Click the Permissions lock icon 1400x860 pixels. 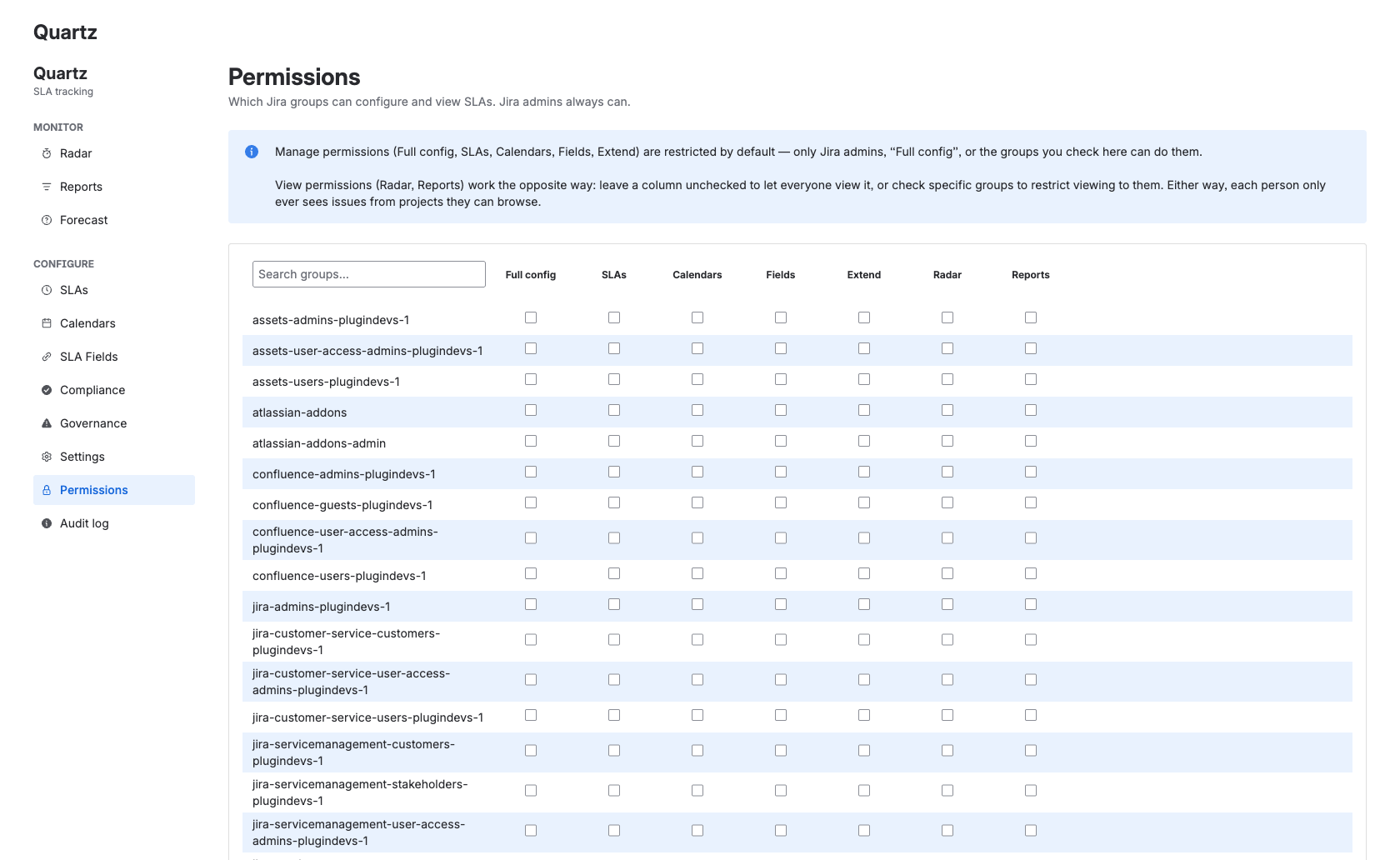[x=47, y=490]
